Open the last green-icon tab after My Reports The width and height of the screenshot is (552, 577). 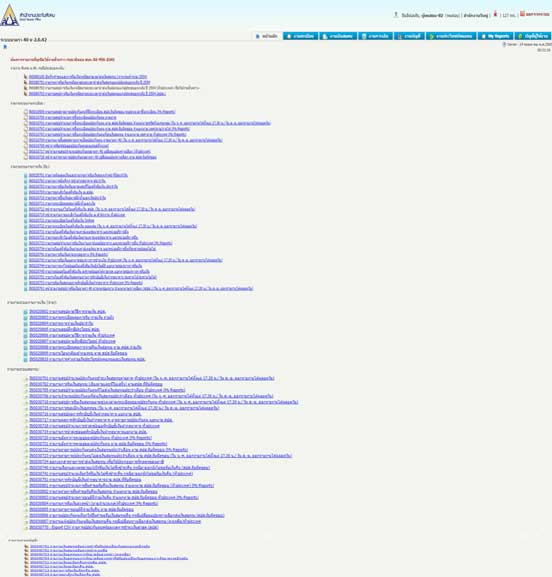[x=533, y=36]
